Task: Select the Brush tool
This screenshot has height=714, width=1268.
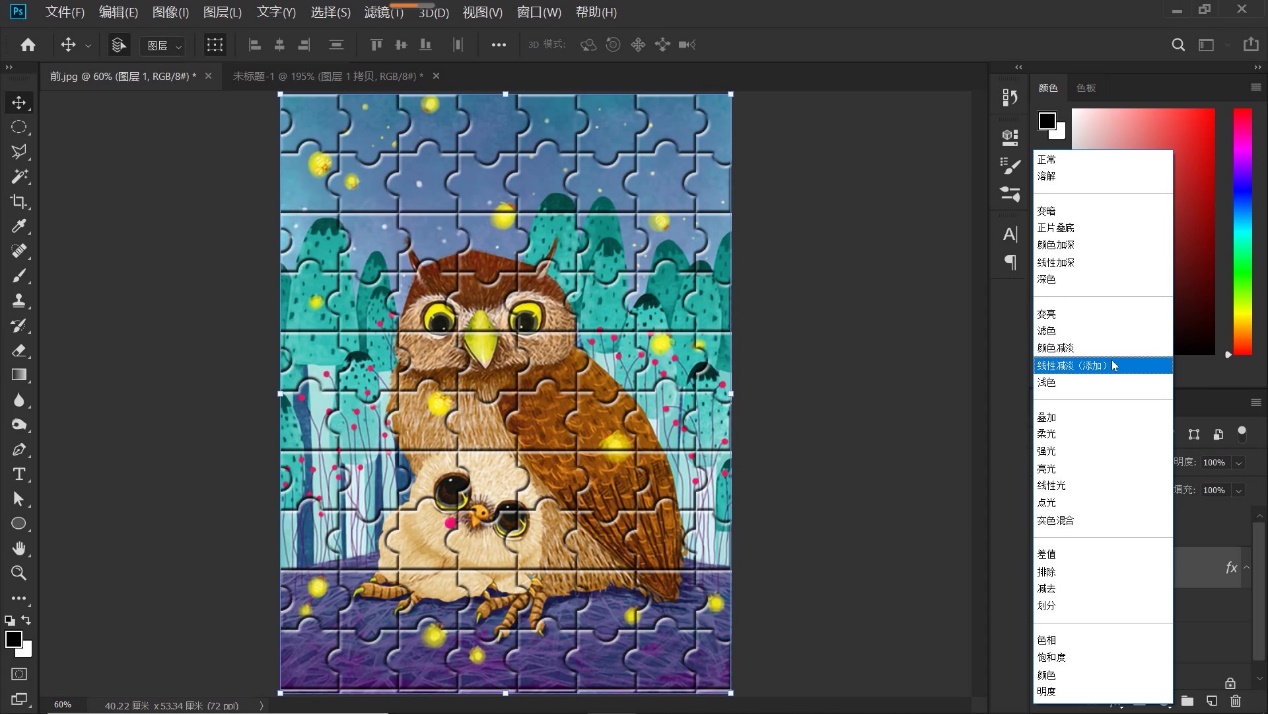Action: pos(18,276)
